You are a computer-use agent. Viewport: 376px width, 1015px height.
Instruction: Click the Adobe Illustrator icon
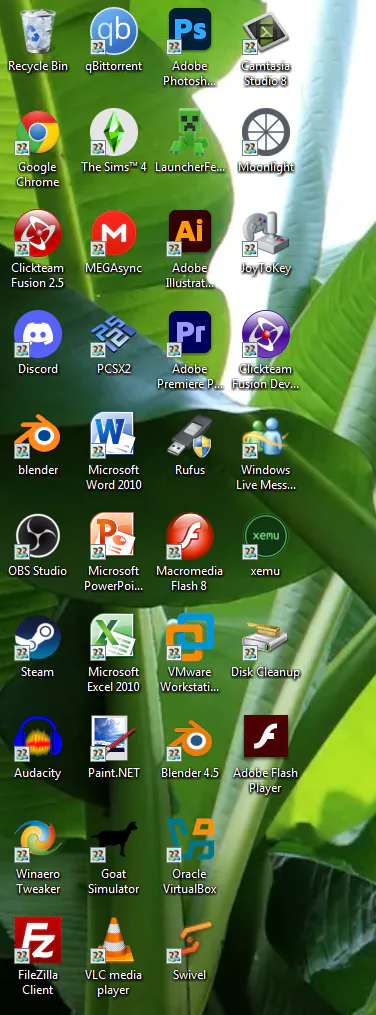190,232
